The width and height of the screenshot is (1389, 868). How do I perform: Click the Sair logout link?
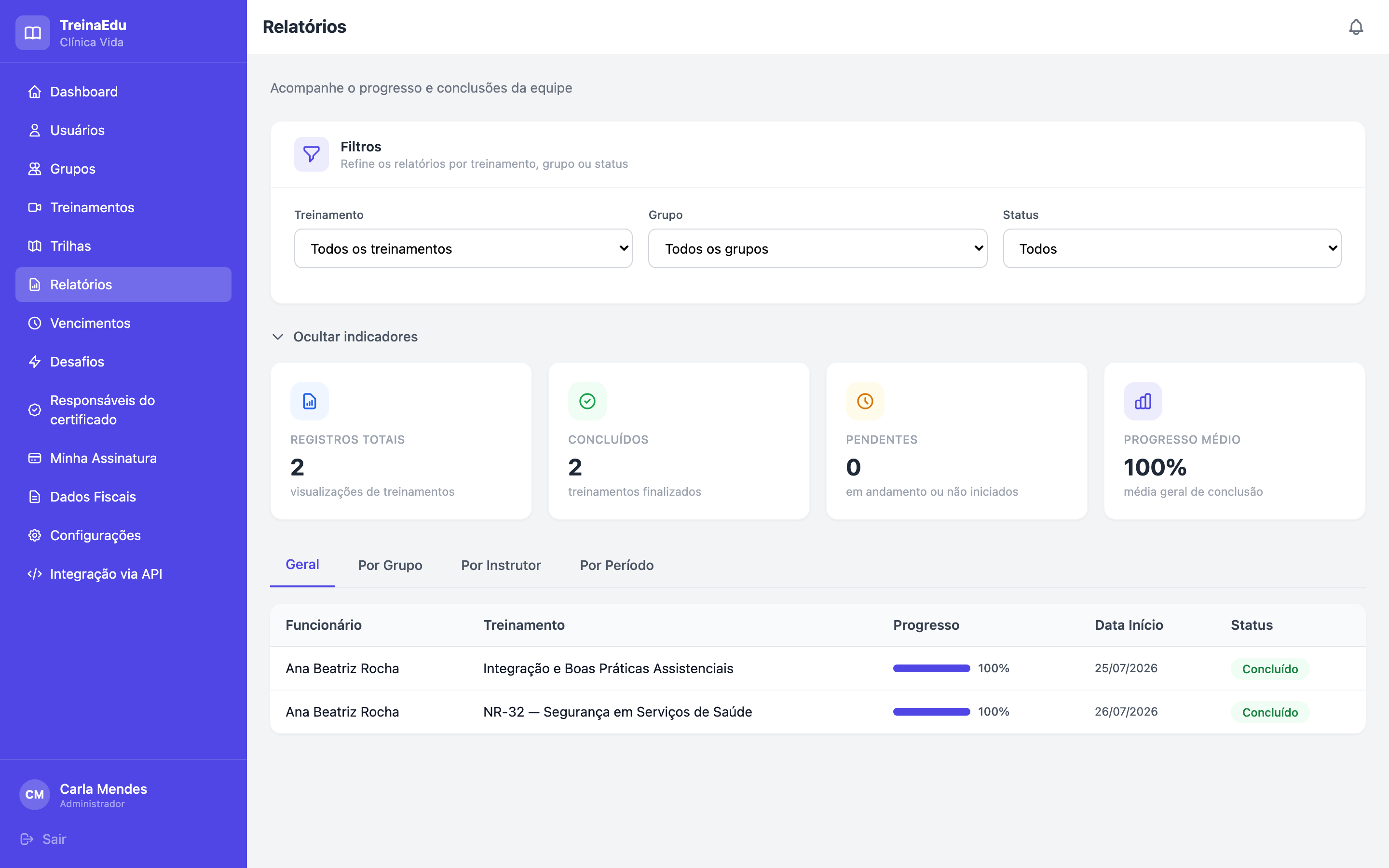[x=43, y=839]
